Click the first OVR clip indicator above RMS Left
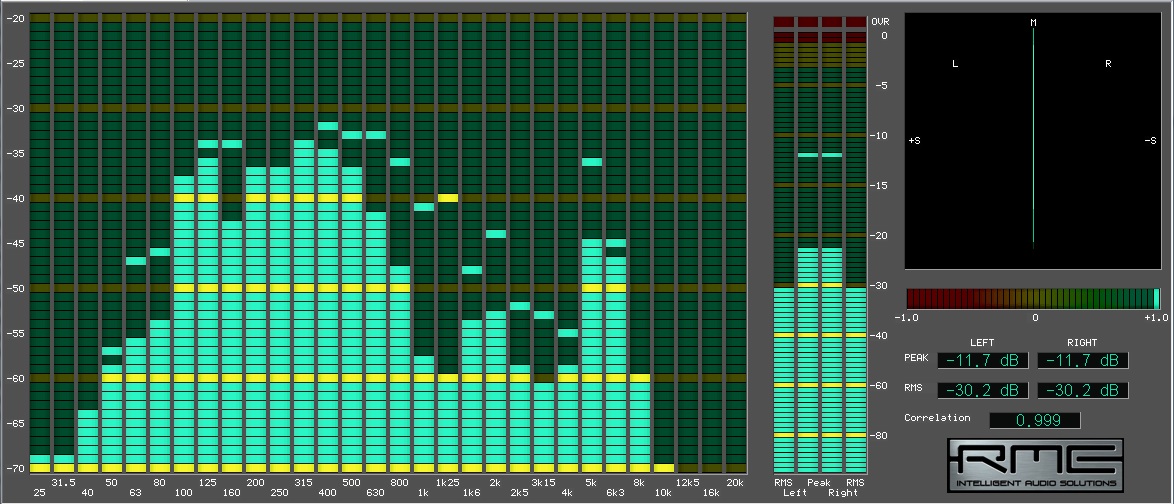Image resolution: width=1174 pixels, height=504 pixels. (x=784, y=21)
